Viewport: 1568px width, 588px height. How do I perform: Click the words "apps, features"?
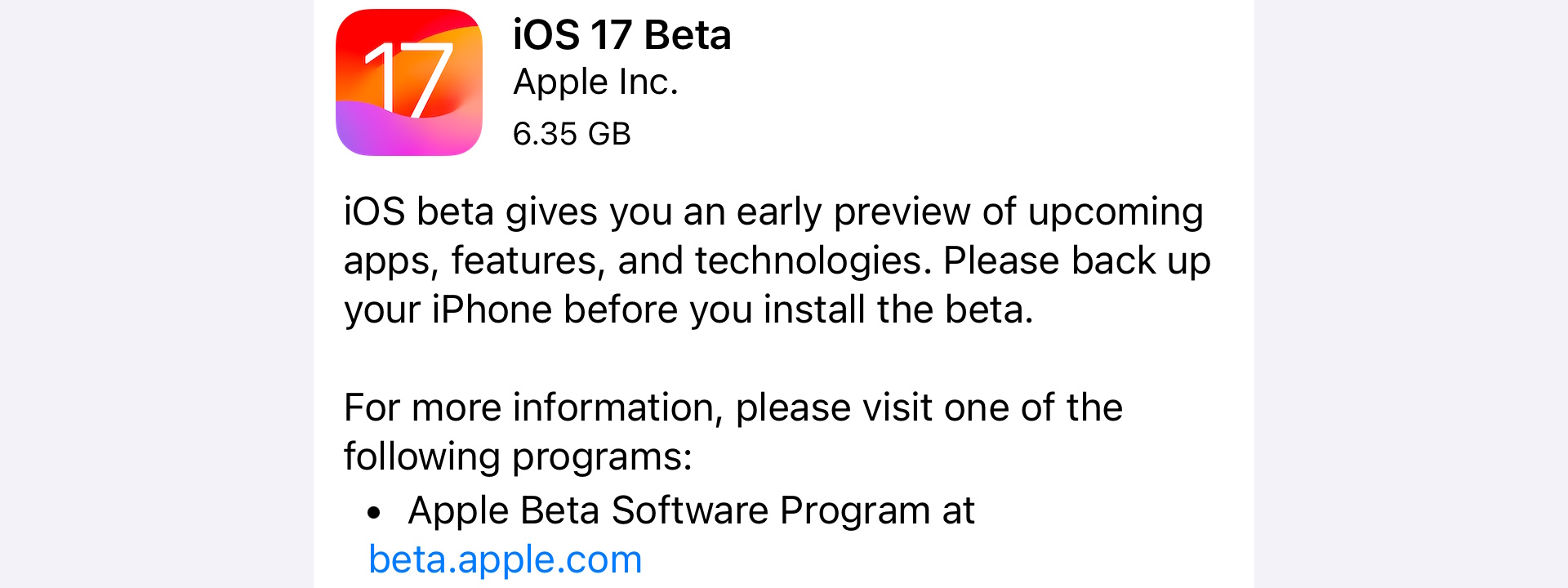coord(474,261)
